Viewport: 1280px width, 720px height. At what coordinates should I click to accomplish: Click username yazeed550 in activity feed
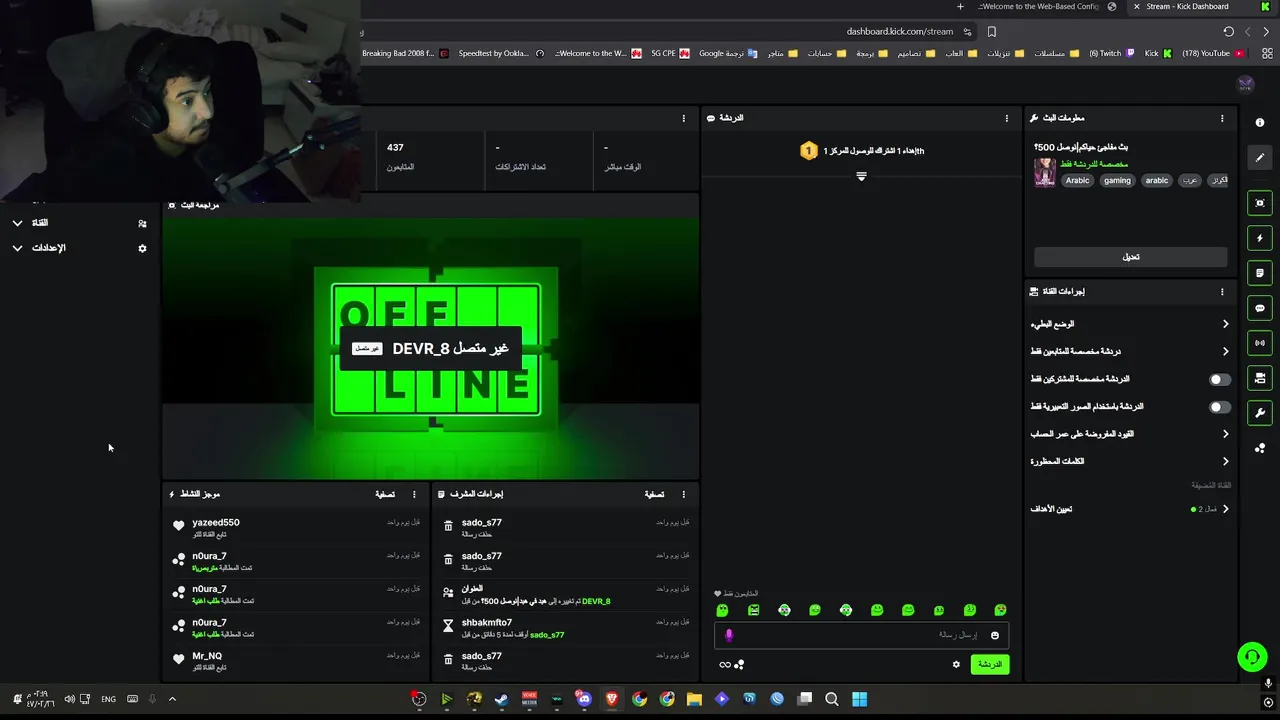pyautogui.click(x=216, y=522)
